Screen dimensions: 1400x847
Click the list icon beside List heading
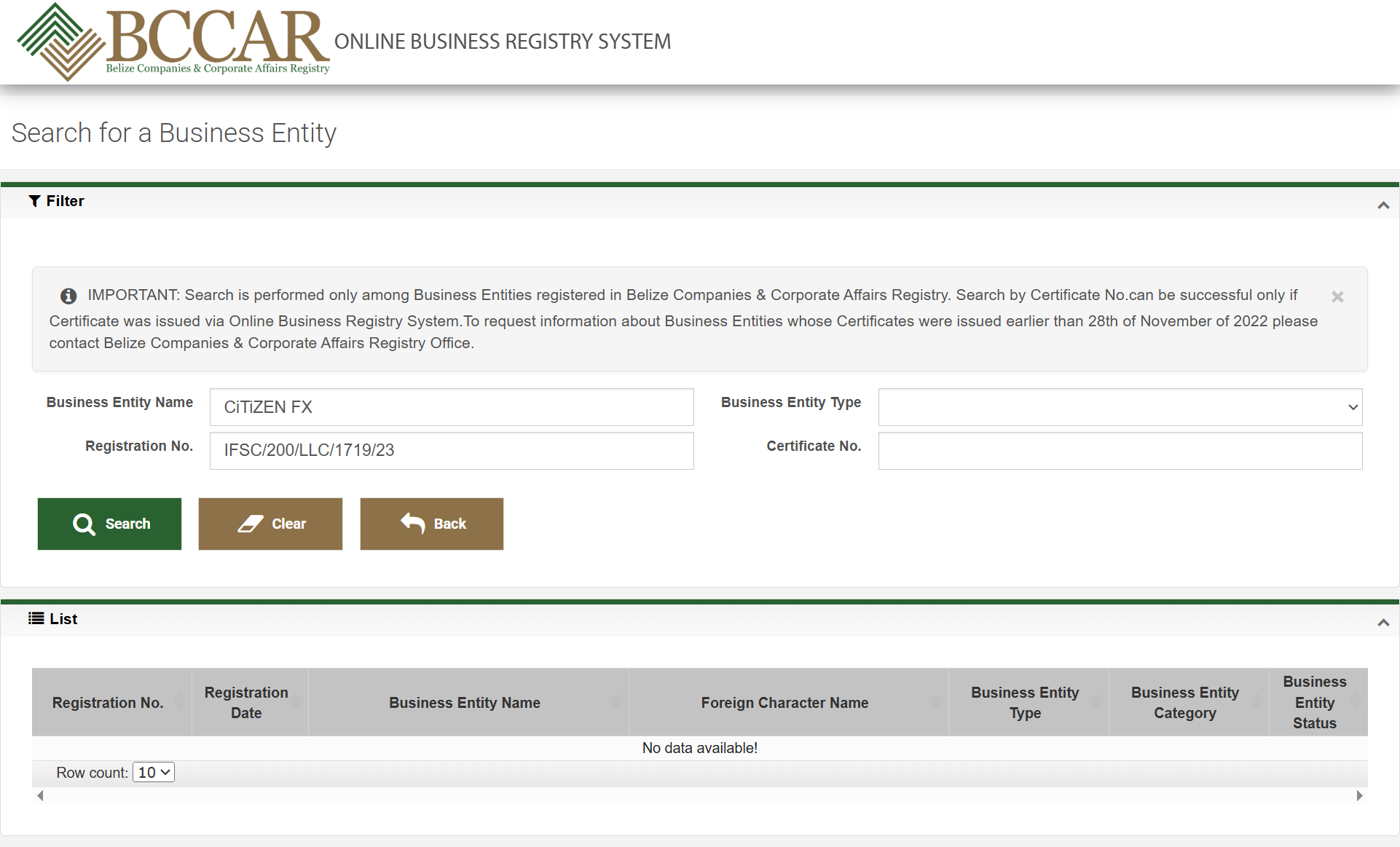click(x=36, y=618)
